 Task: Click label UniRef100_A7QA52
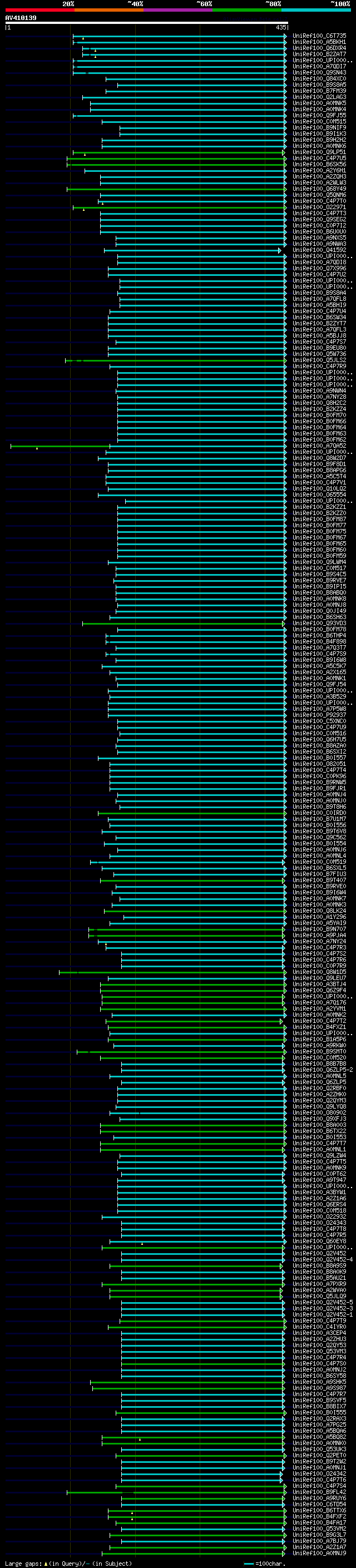point(319,446)
